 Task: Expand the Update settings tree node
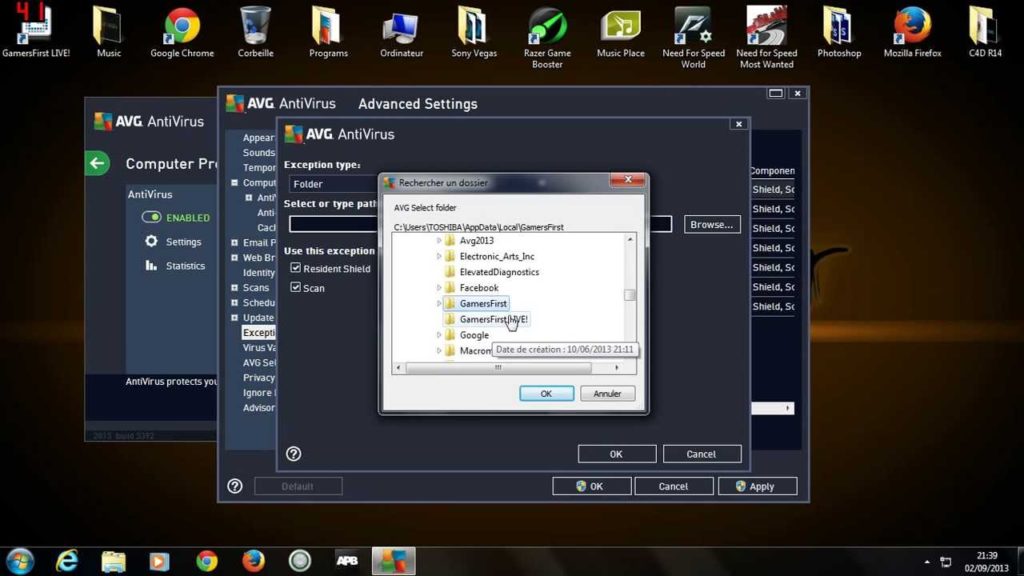pos(234,317)
